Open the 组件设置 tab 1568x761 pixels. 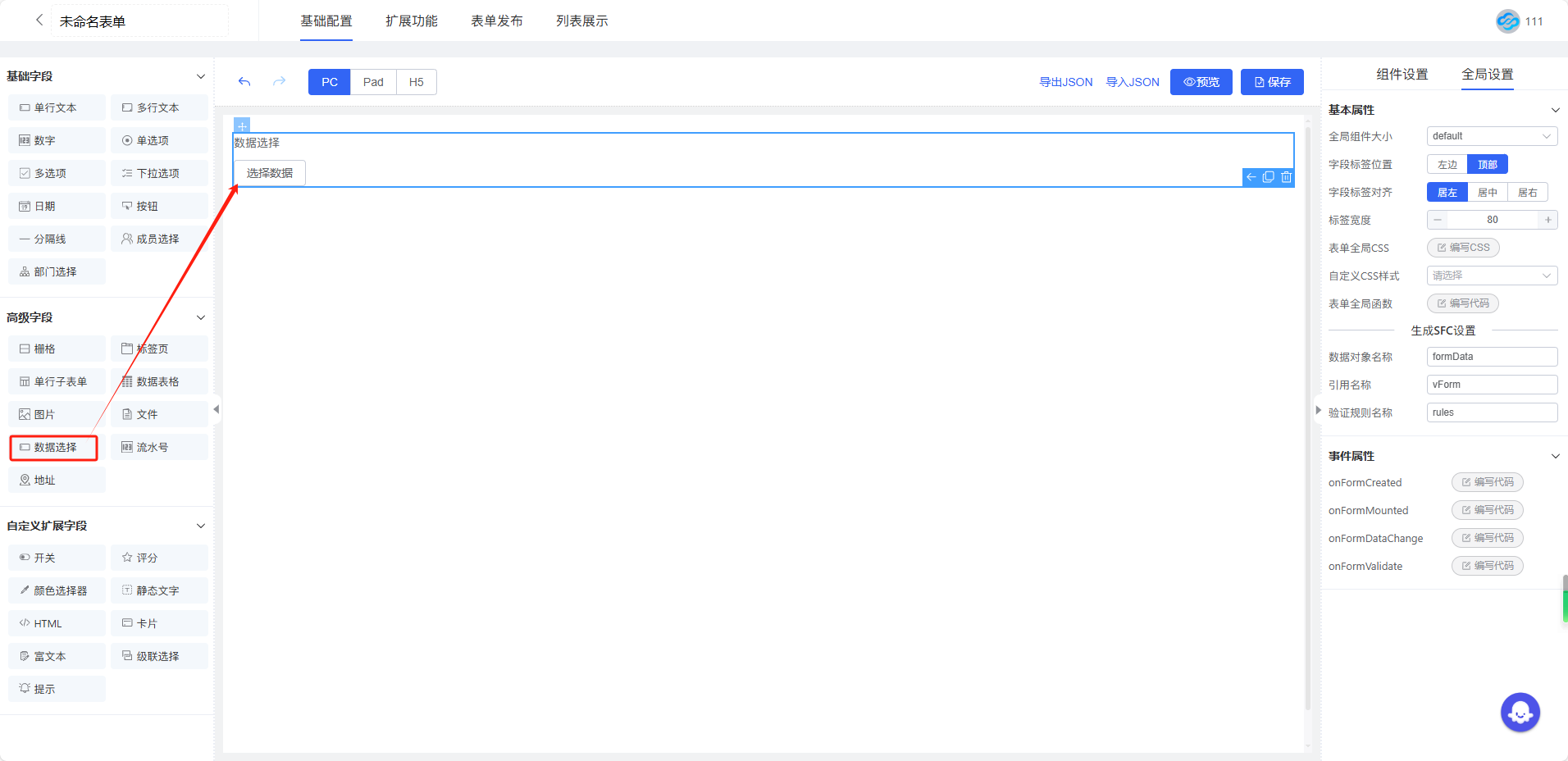[1402, 75]
